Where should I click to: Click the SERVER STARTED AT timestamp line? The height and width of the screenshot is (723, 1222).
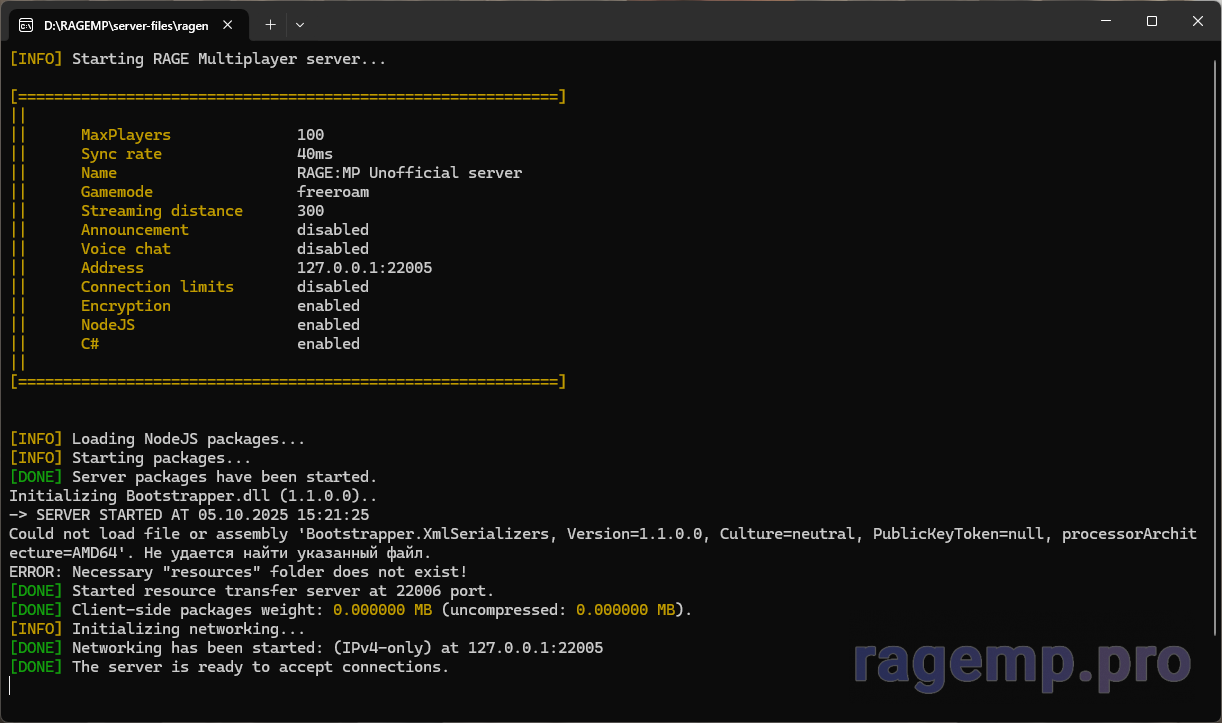[189, 515]
